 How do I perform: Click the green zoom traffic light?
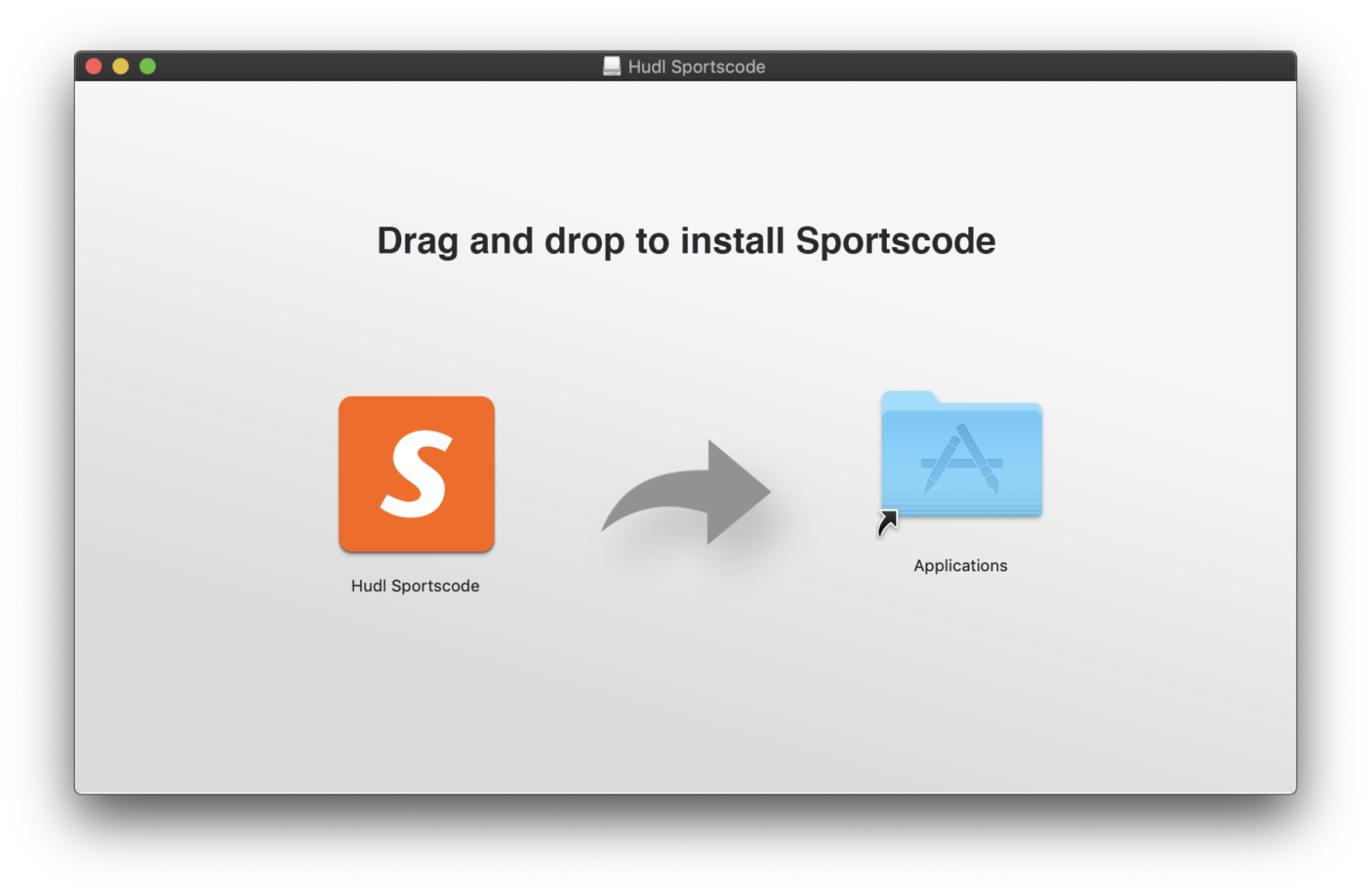148,65
